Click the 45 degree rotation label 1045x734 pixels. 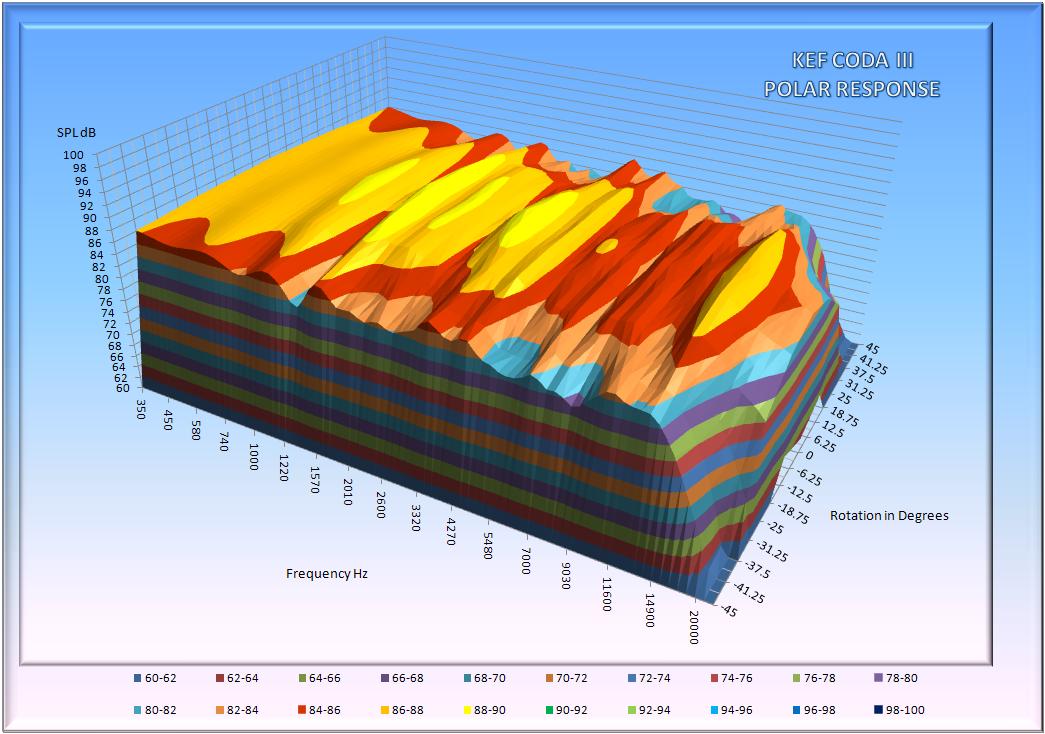872,348
